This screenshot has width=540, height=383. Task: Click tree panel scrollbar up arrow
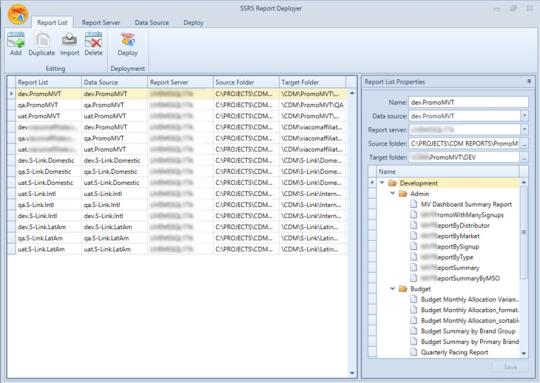524,182
